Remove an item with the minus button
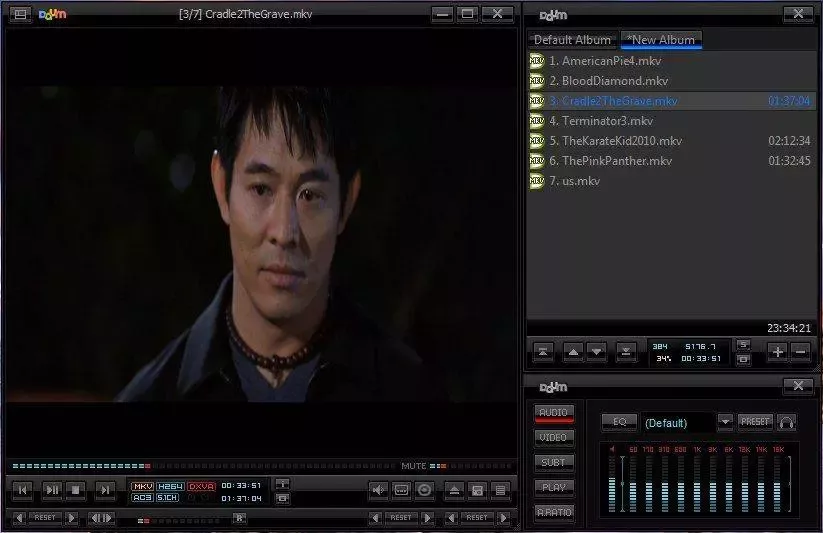 (800, 351)
